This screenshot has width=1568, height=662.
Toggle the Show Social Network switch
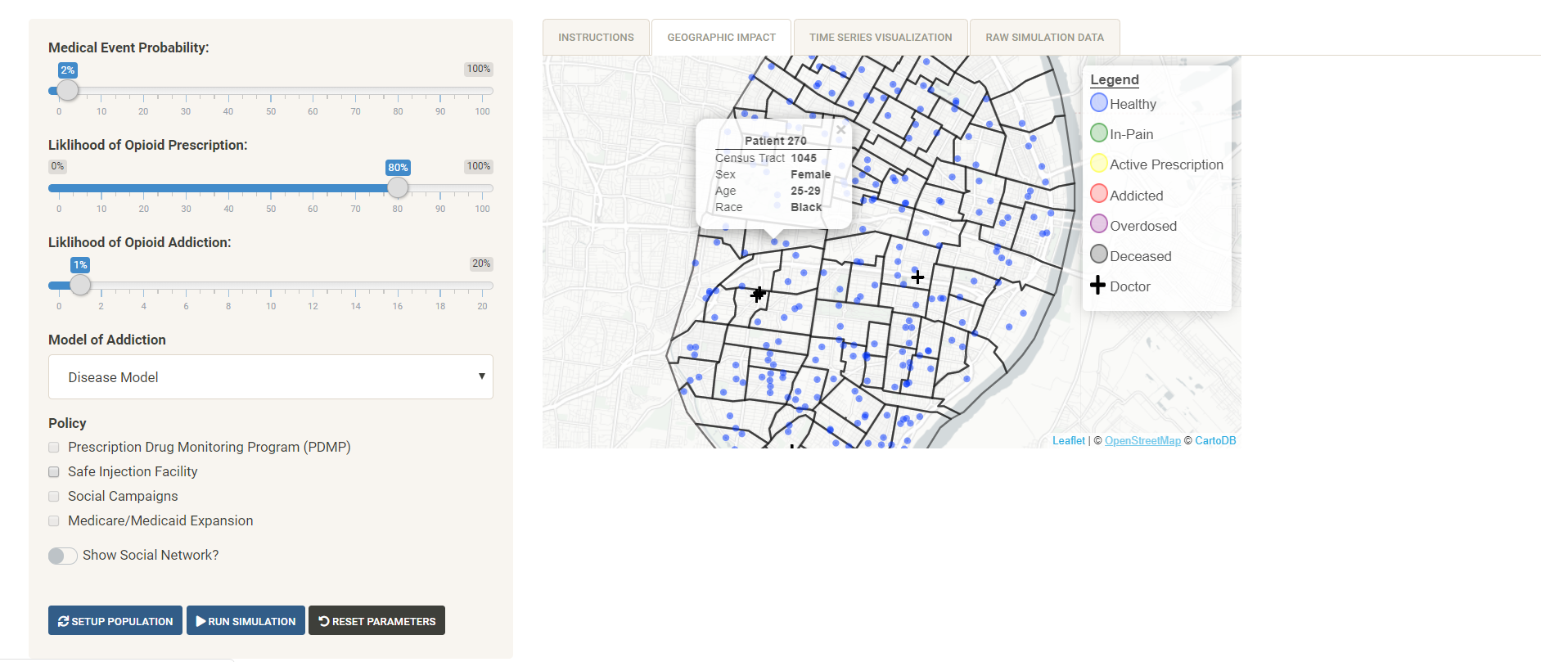click(x=63, y=556)
